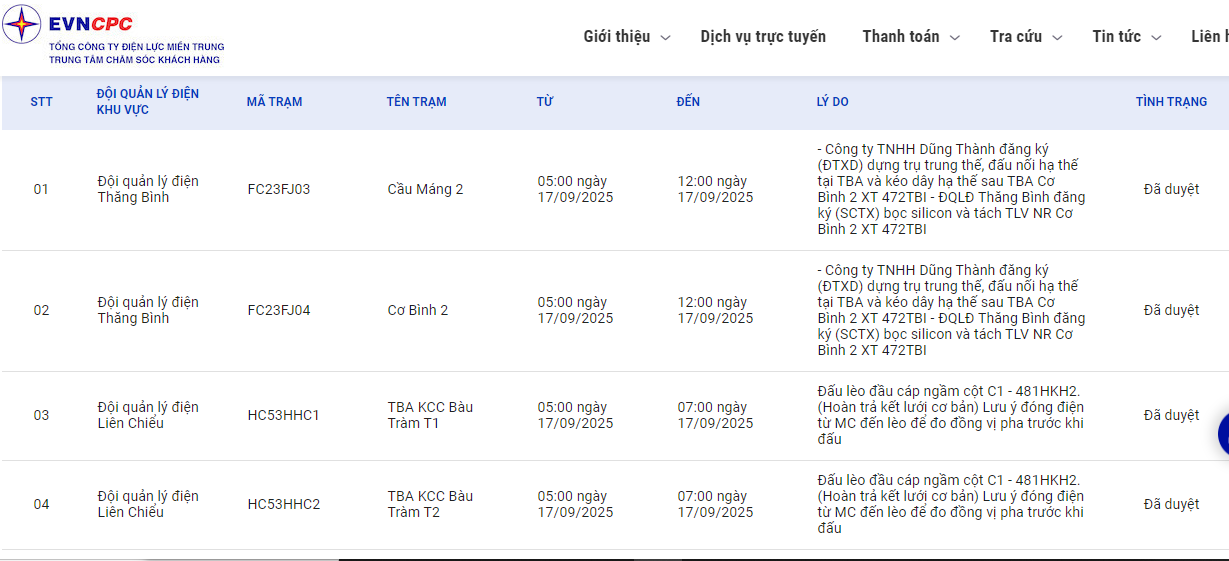Open the Tin tức dropdown chevron

[x=1156, y=38]
